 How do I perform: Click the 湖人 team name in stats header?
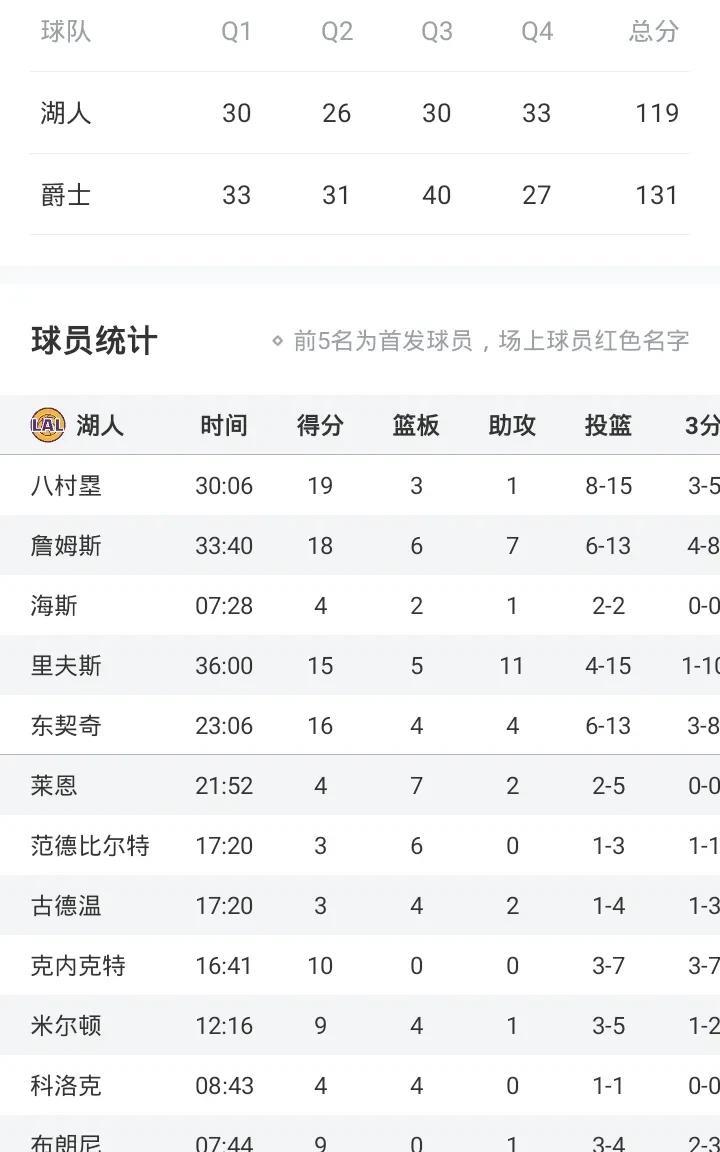click(100, 425)
